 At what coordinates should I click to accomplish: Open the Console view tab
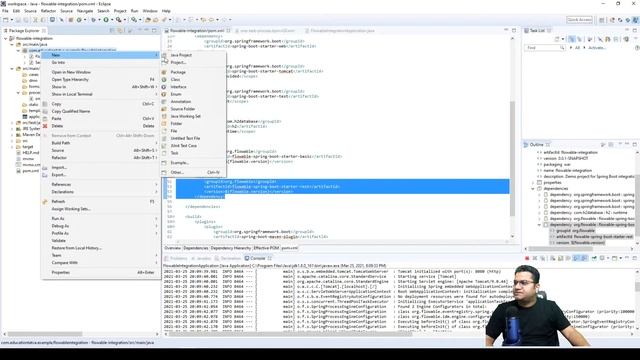tap(257, 258)
